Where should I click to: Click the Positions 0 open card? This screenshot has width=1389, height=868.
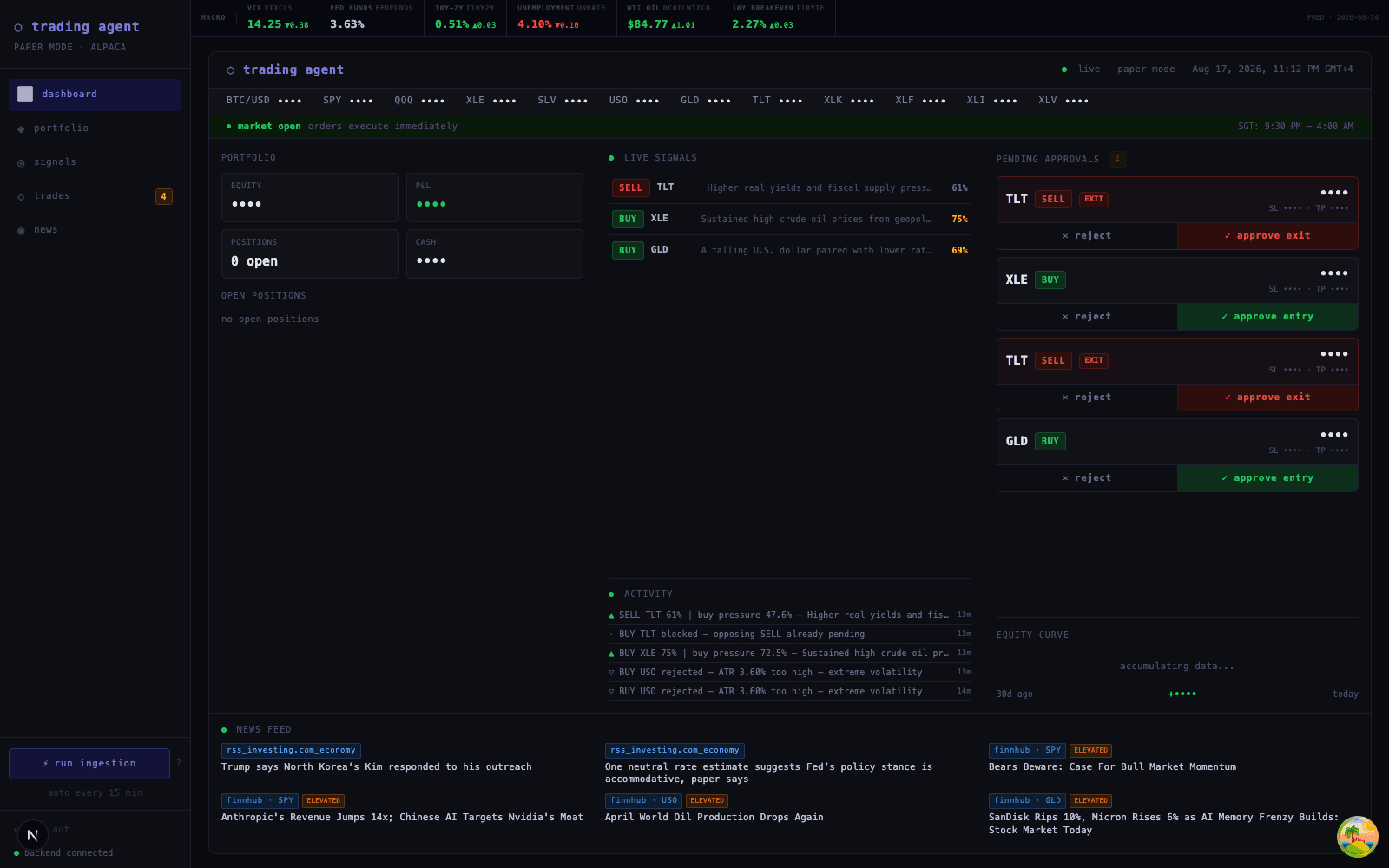(x=310, y=253)
